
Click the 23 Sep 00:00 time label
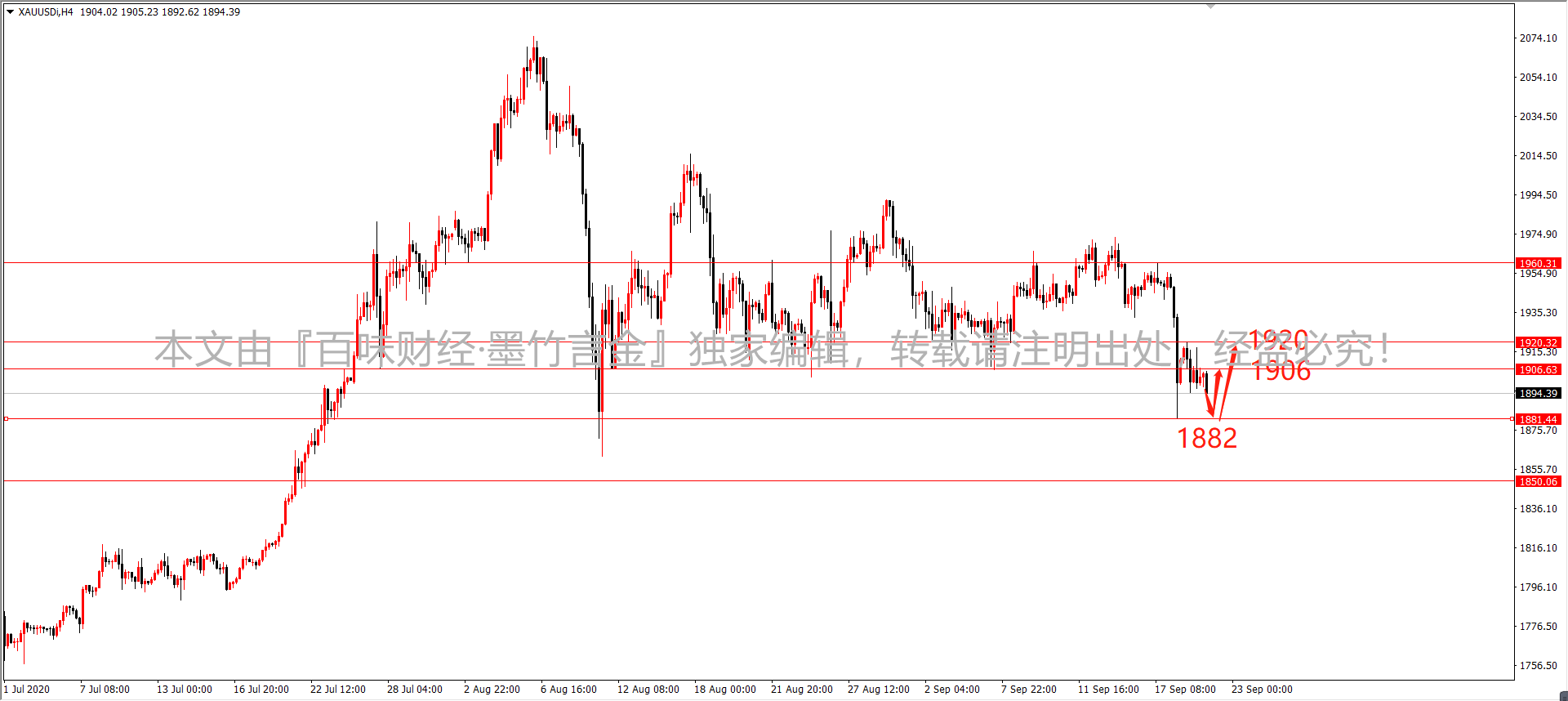(1262, 690)
